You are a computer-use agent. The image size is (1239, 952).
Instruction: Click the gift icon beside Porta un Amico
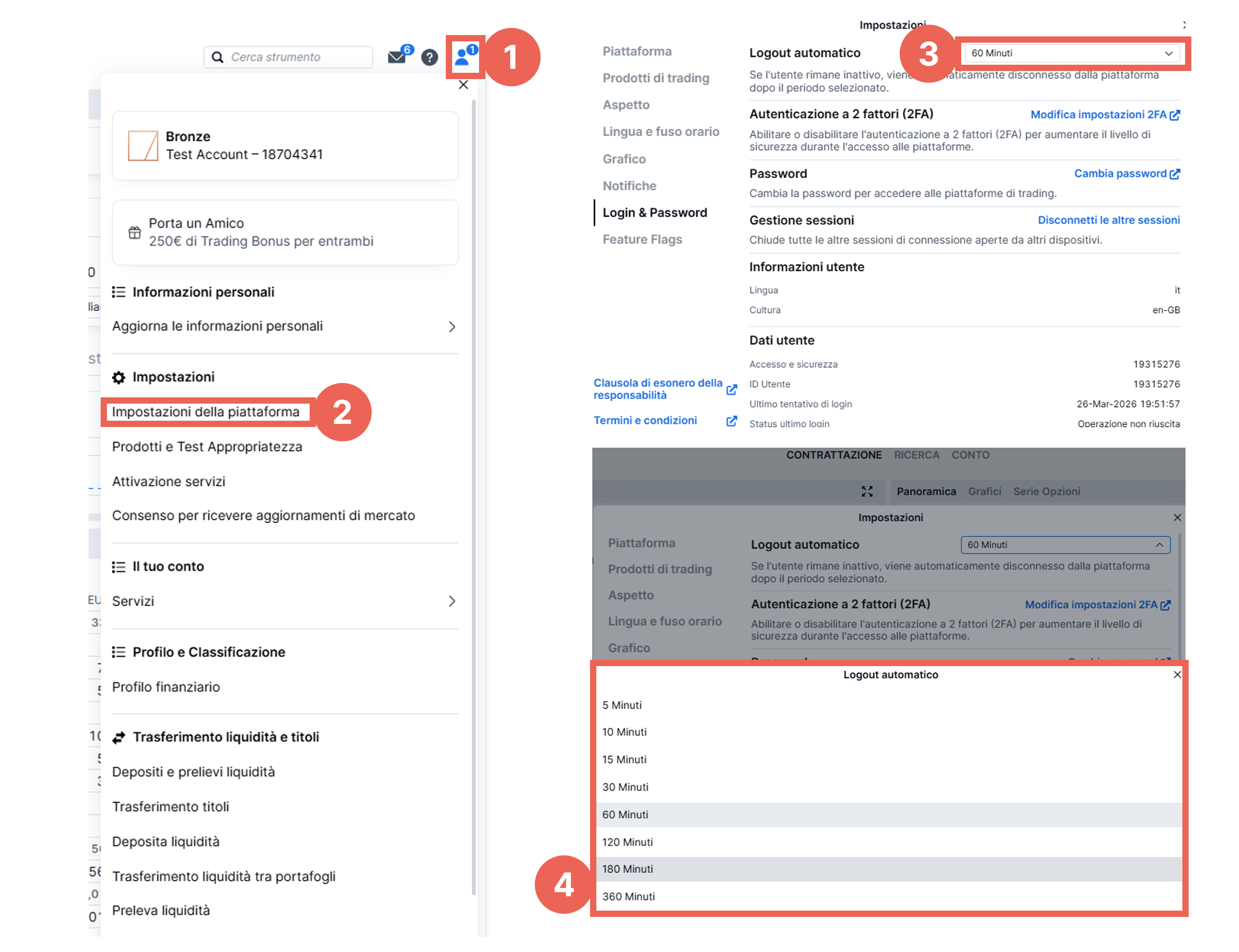coord(134,232)
